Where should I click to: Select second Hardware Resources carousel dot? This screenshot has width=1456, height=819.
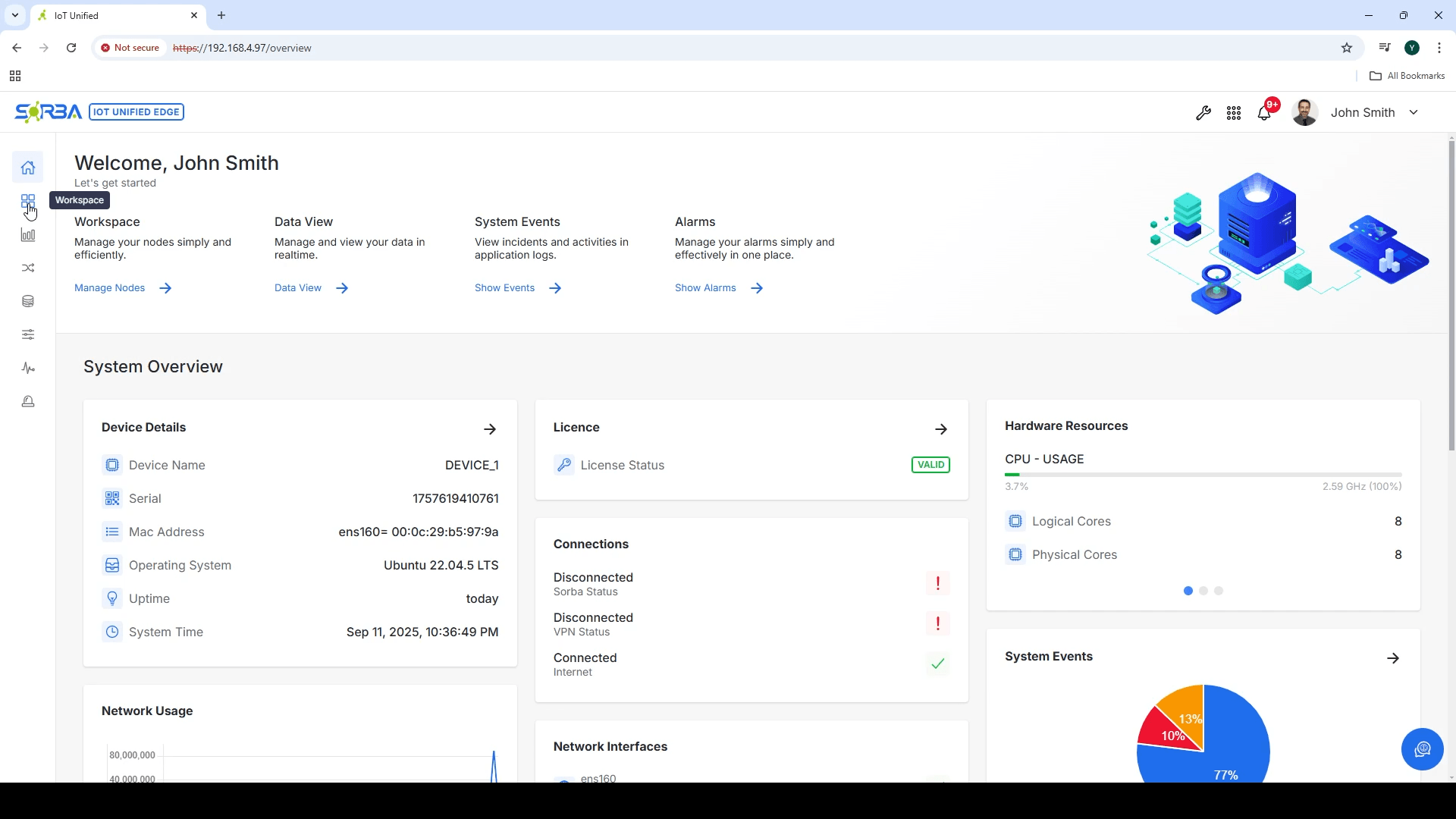[x=1203, y=591]
